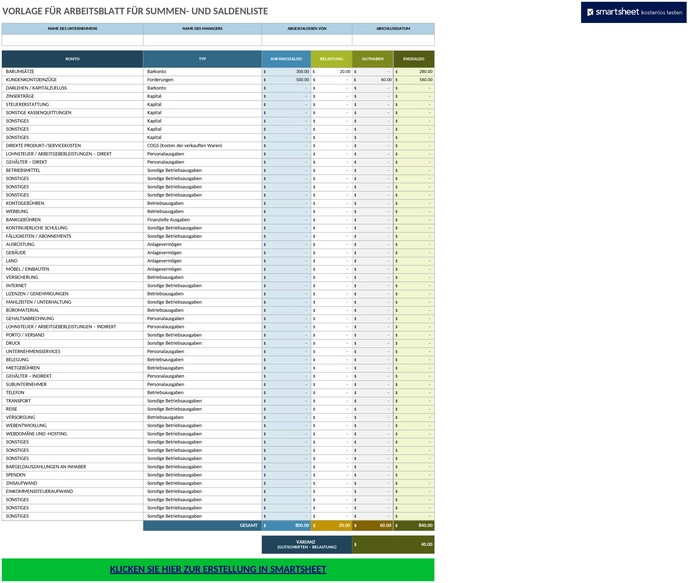This screenshot has width=690, height=583.
Task: Select the 'EINKOMMENSSTEUERAUFWAND' account cell
Action: (x=72, y=491)
